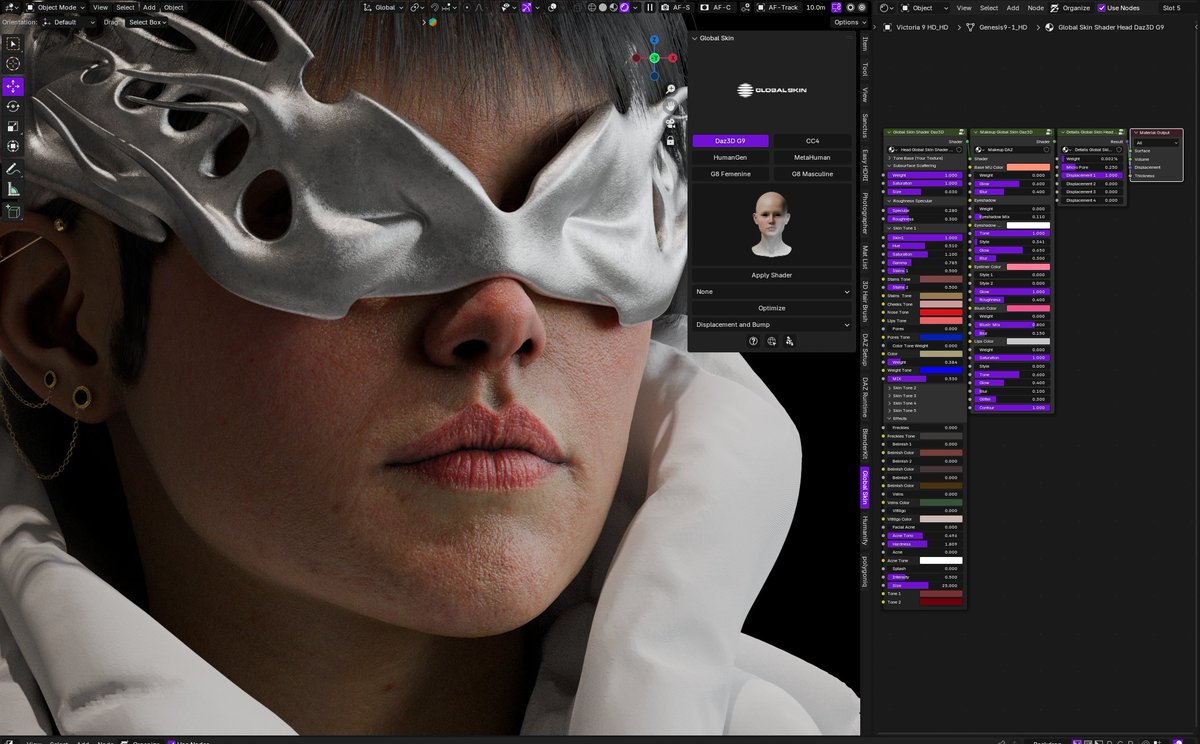Screen dimensions: 1200x744
Task: Select the Annotate pencil tool
Action: click(x=13, y=169)
